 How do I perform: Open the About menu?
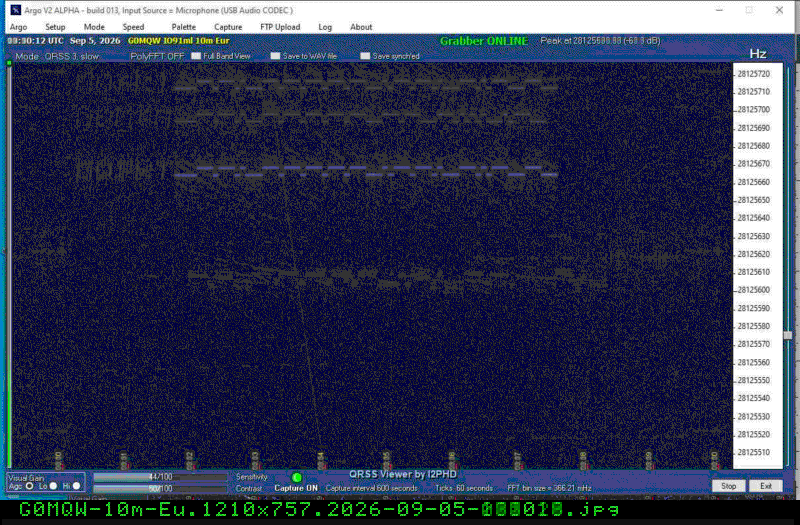[x=361, y=27]
